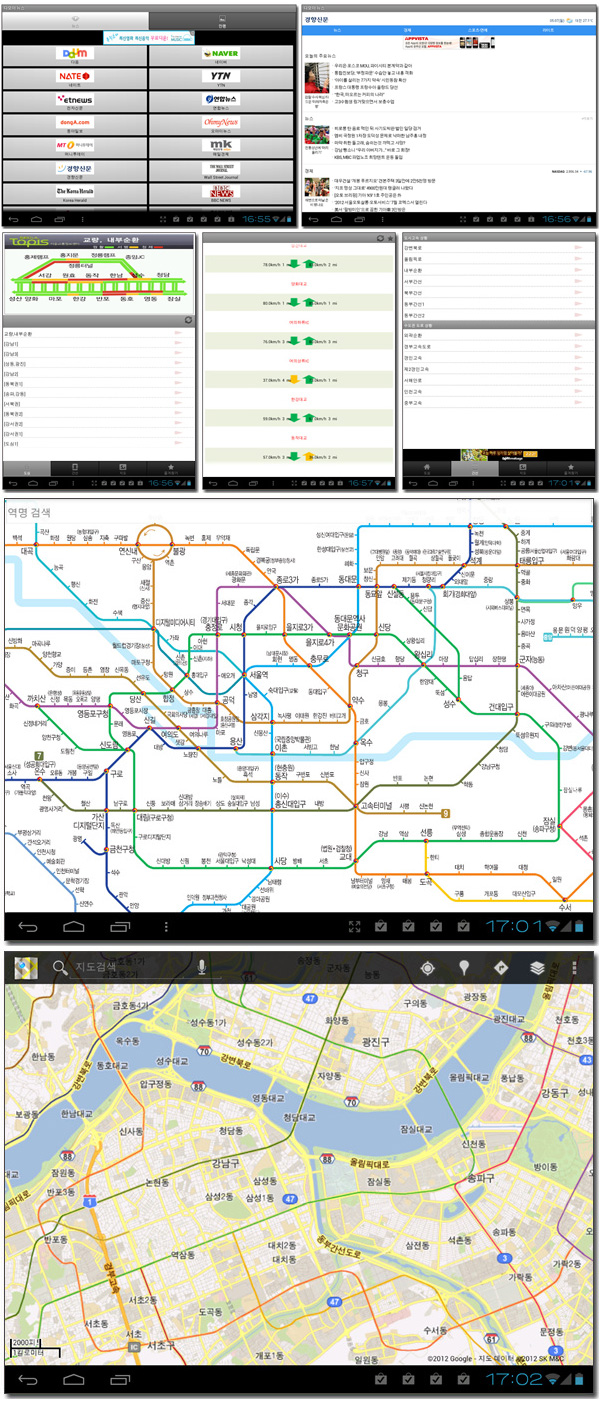The width and height of the screenshot is (600, 1403).
Task: Open favorites star tab on TOPIS road list screen
Action: pyautogui.click(x=570, y=468)
